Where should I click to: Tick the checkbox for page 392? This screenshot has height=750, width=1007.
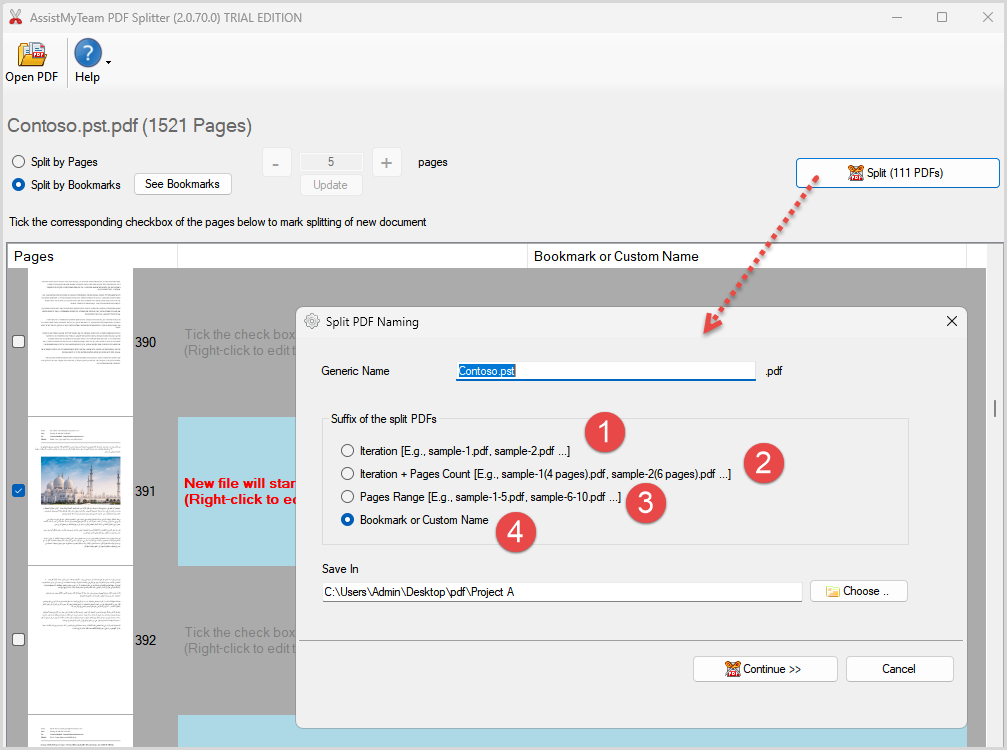click(18, 640)
